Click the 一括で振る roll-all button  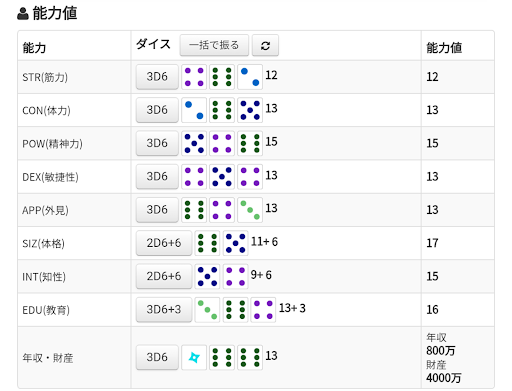(214, 45)
